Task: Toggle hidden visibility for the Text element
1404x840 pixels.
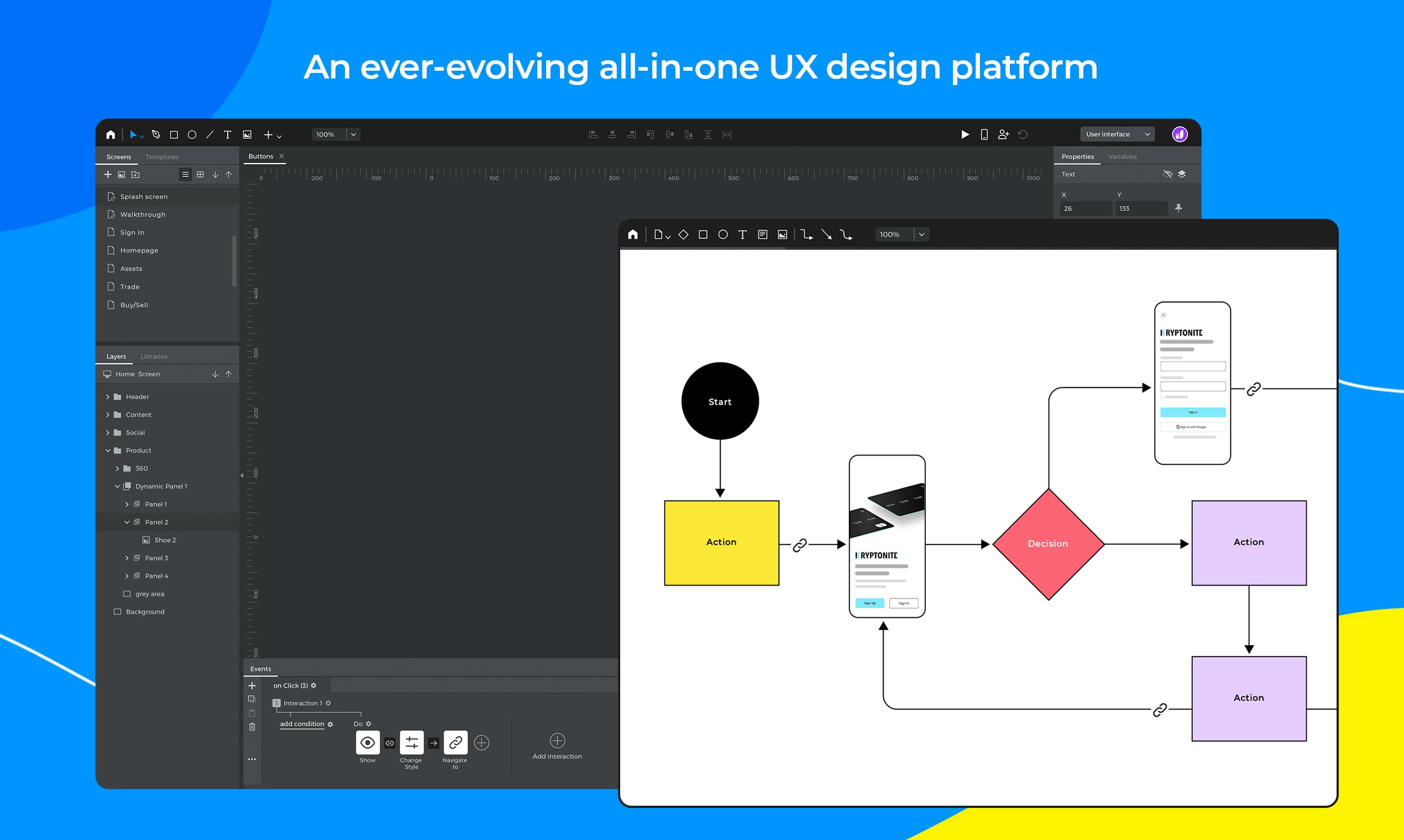Action: (x=1167, y=174)
